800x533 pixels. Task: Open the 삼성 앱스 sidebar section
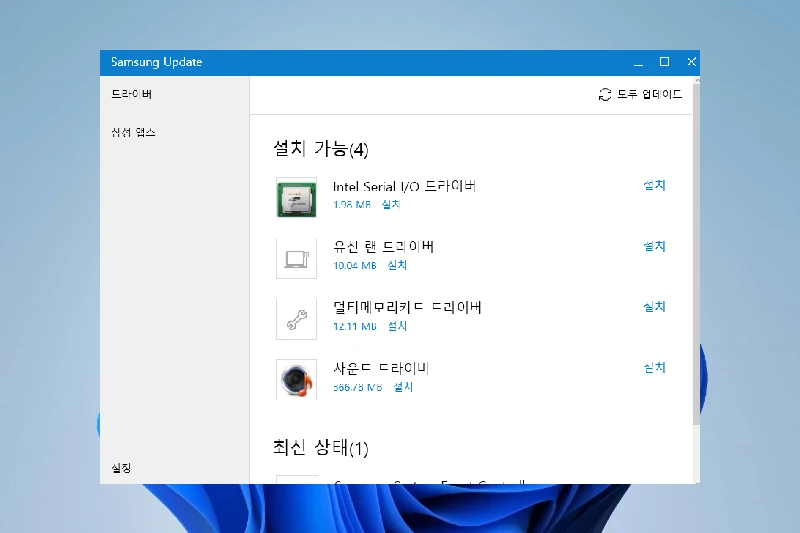[x=133, y=132]
